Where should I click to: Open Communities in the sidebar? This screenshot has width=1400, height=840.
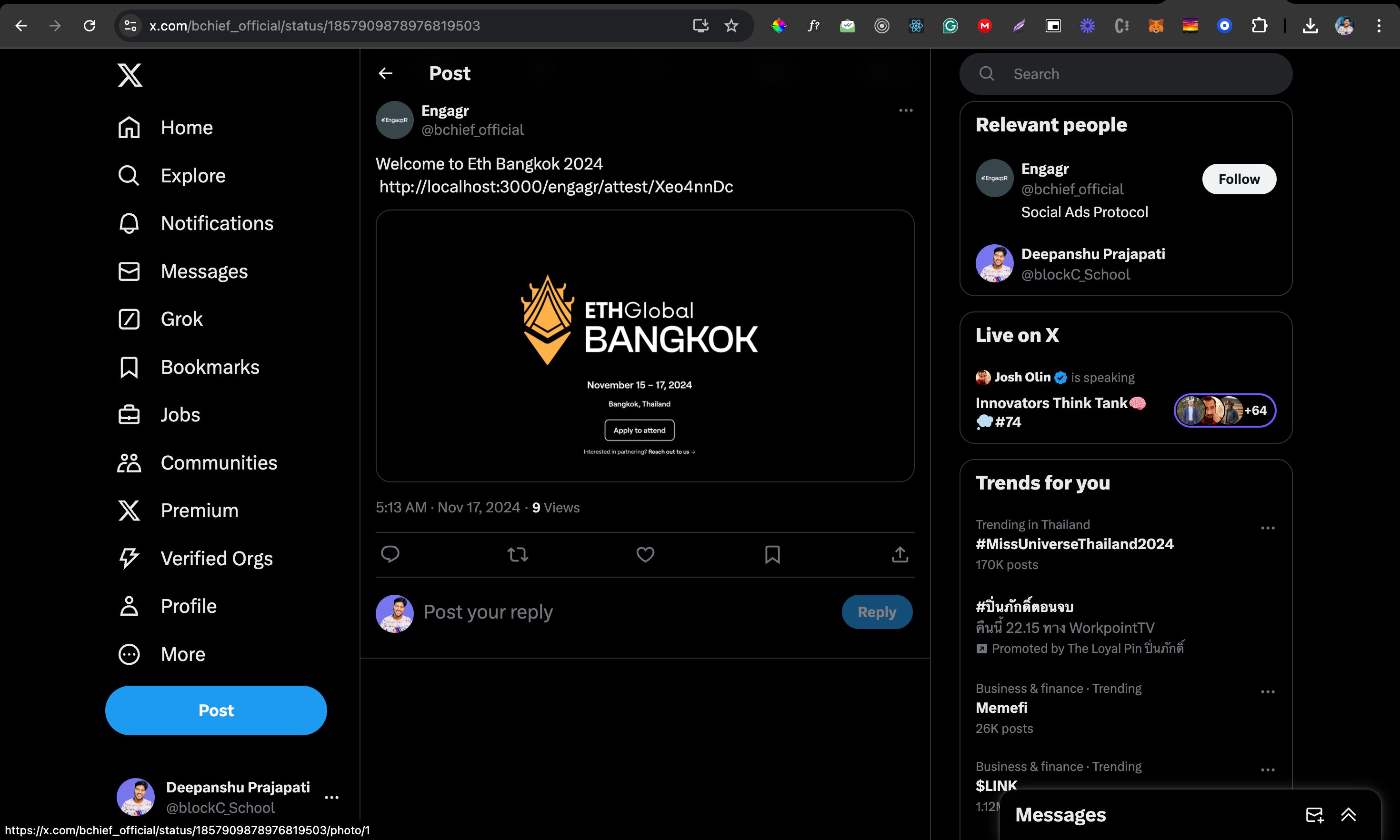tap(198, 463)
